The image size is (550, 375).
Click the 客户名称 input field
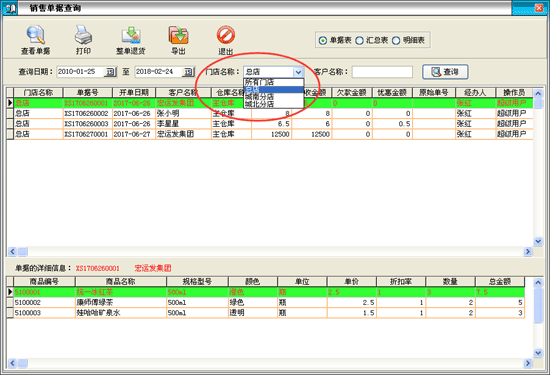(x=382, y=72)
